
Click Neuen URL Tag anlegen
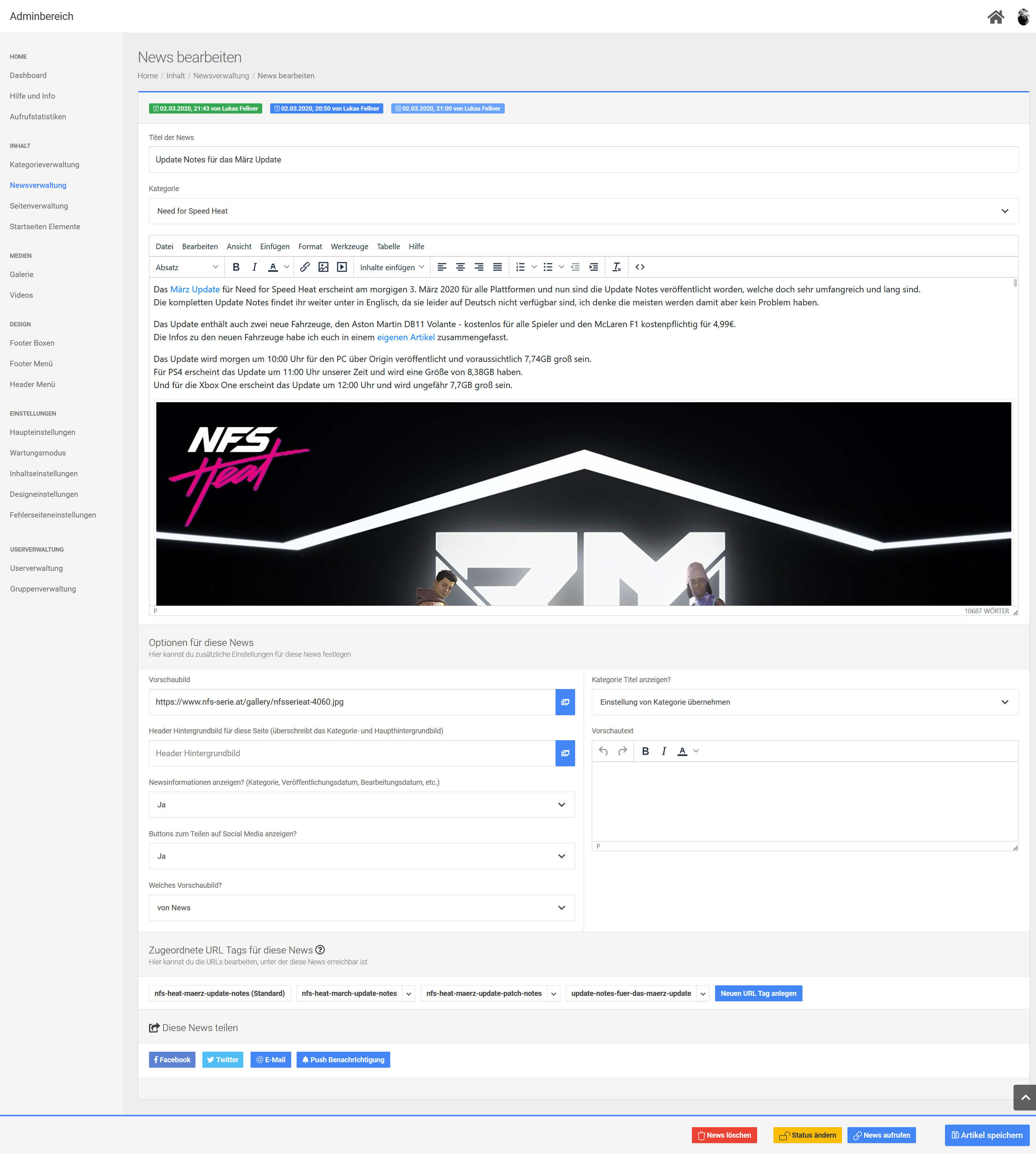[758, 993]
